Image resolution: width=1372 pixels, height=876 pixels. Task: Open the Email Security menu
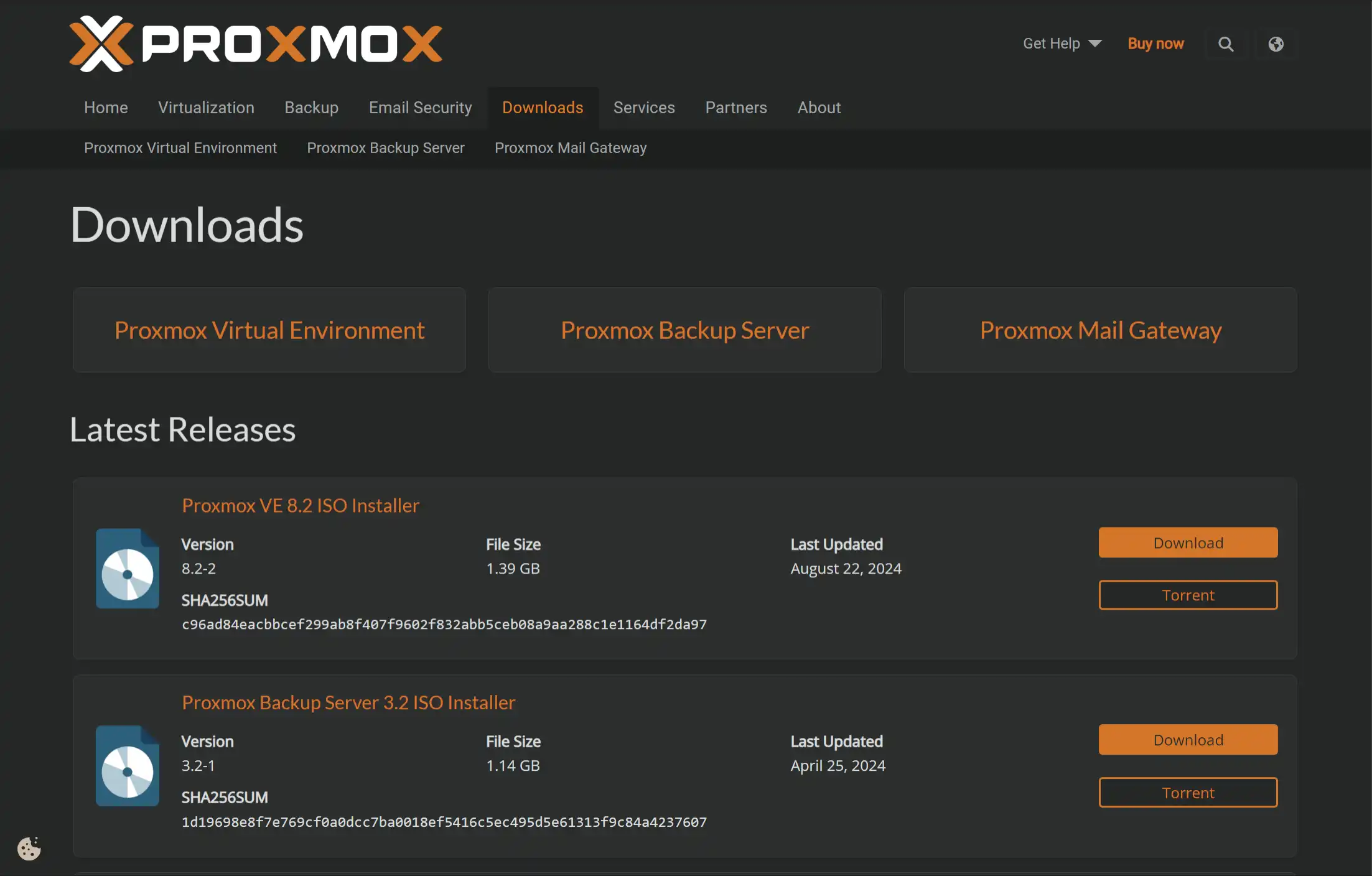tap(420, 108)
